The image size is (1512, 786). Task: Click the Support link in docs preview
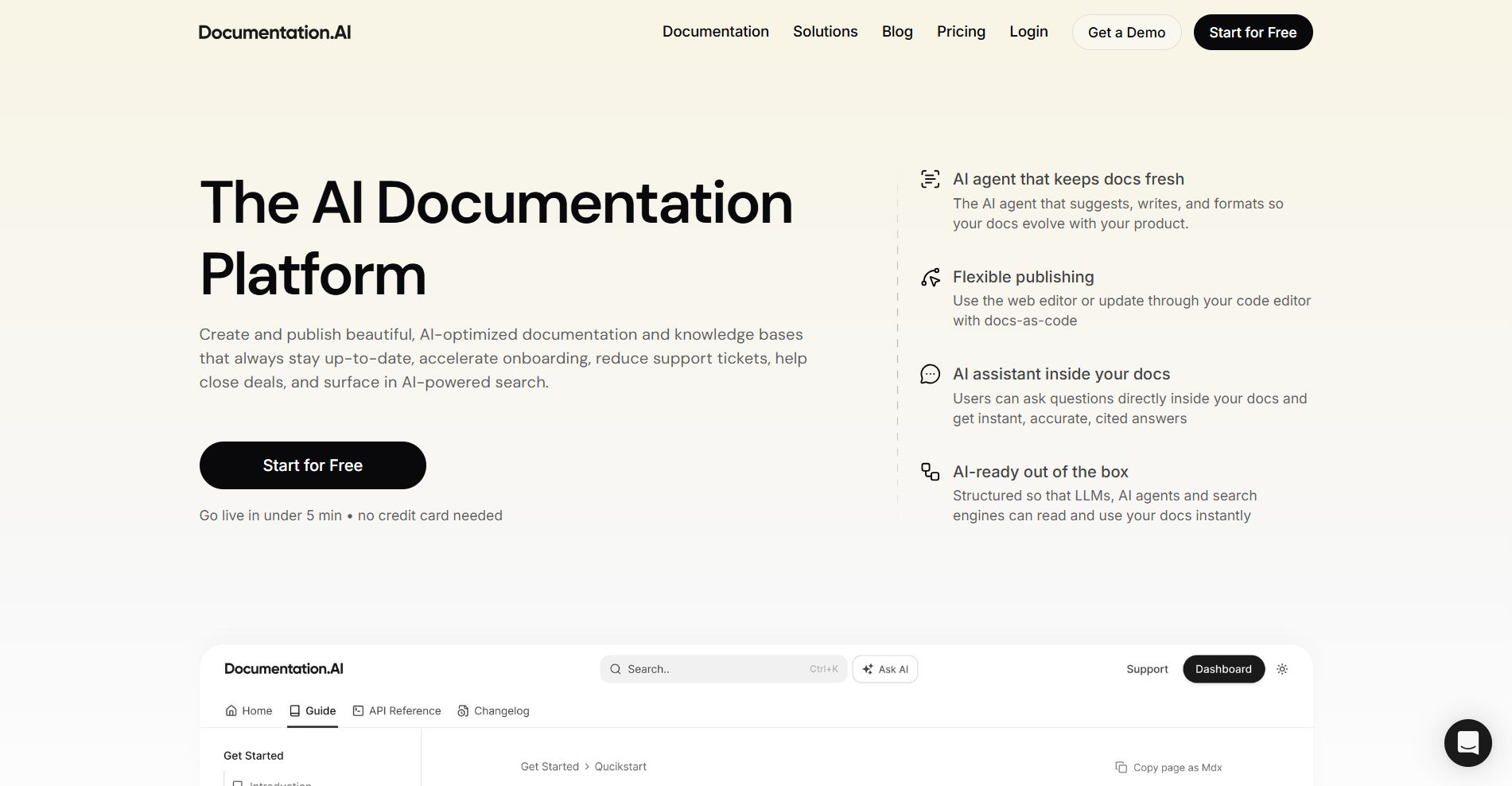(1147, 669)
